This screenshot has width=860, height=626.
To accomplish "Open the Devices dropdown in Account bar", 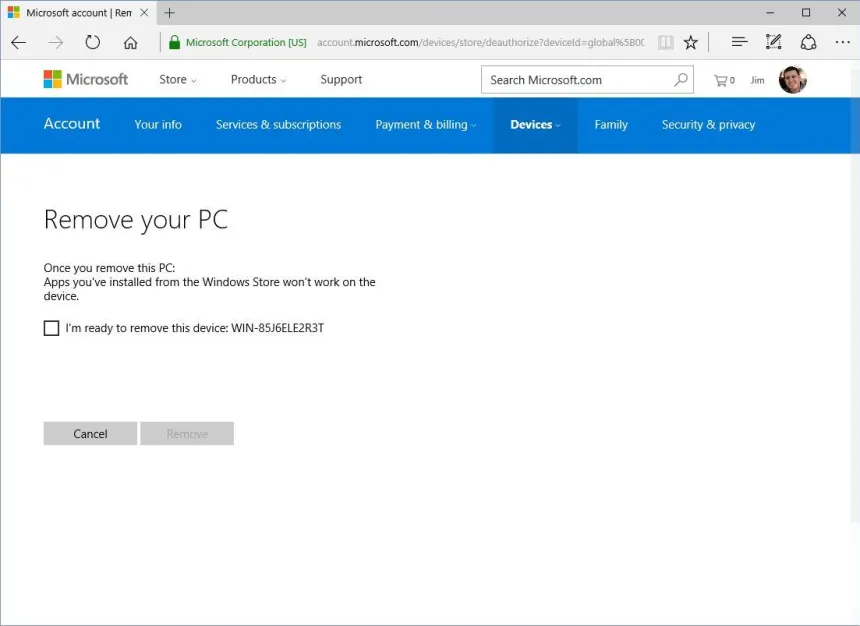I will tap(535, 125).
